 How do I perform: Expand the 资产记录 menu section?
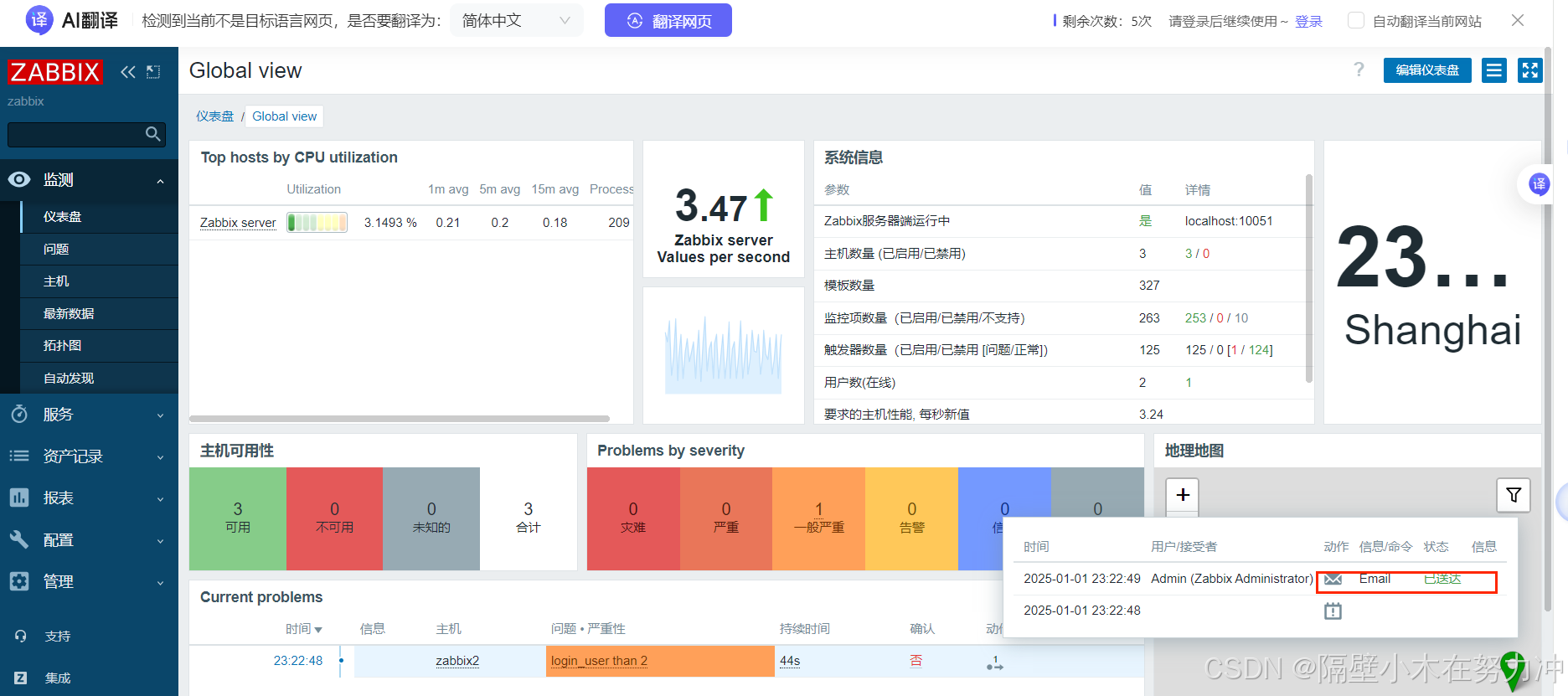click(160, 457)
